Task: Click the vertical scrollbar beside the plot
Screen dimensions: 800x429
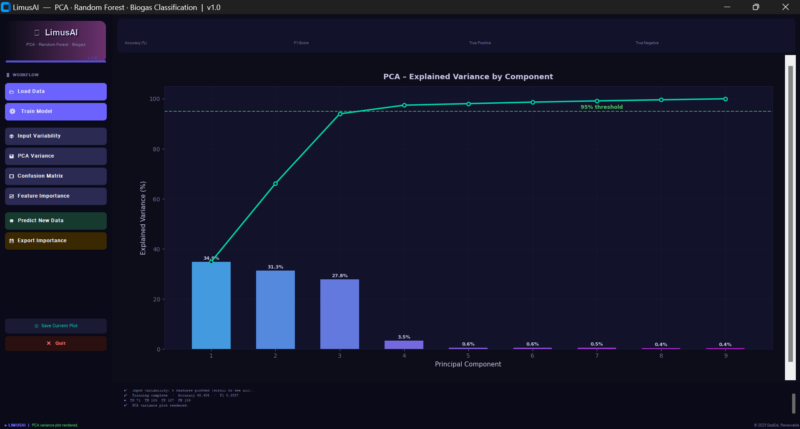Action: [786, 200]
